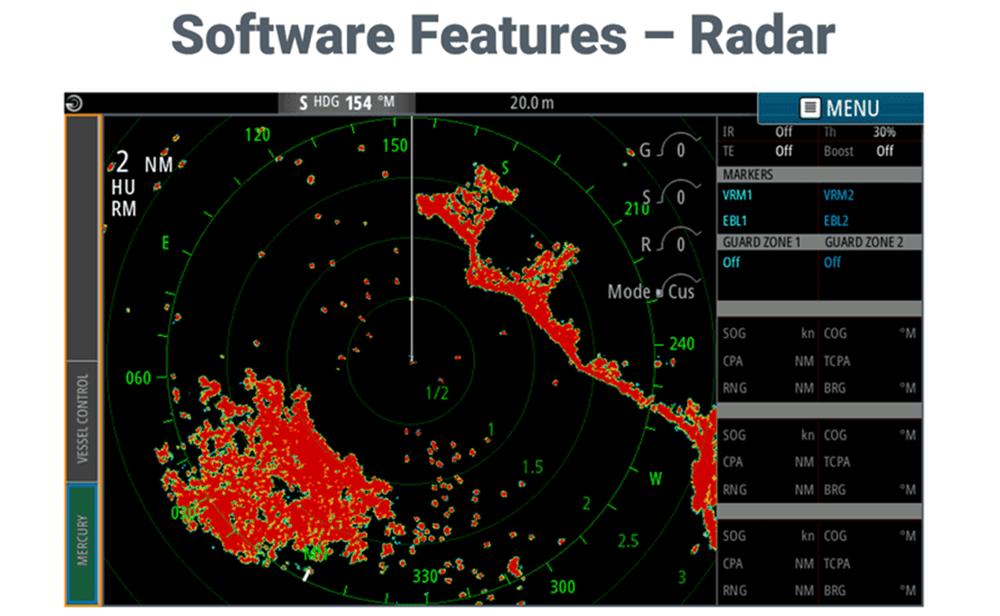This screenshot has width=1000, height=616.
Task: Tap the home icon in top-left corner
Action: coord(74,103)
